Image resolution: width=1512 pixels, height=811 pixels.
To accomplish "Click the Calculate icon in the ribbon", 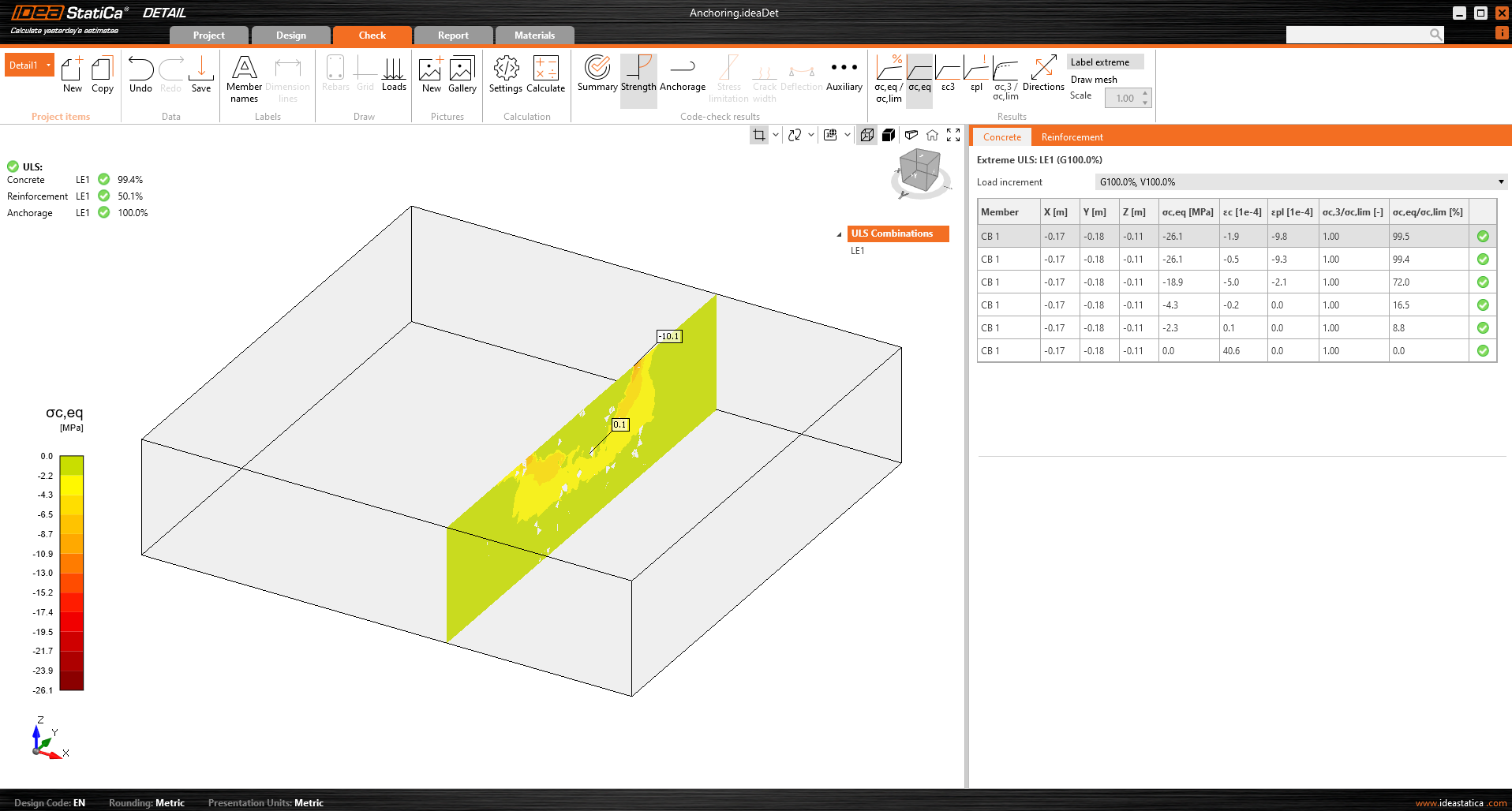I will 545,74.
